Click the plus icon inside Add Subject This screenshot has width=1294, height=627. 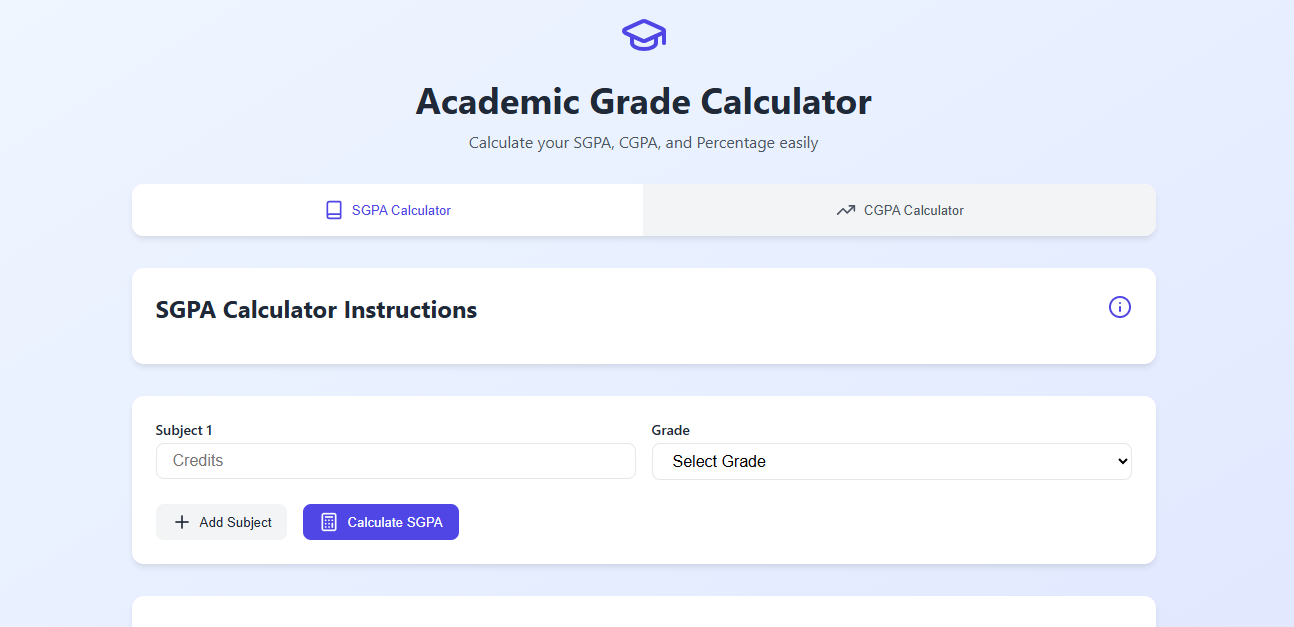click(181, 521)
